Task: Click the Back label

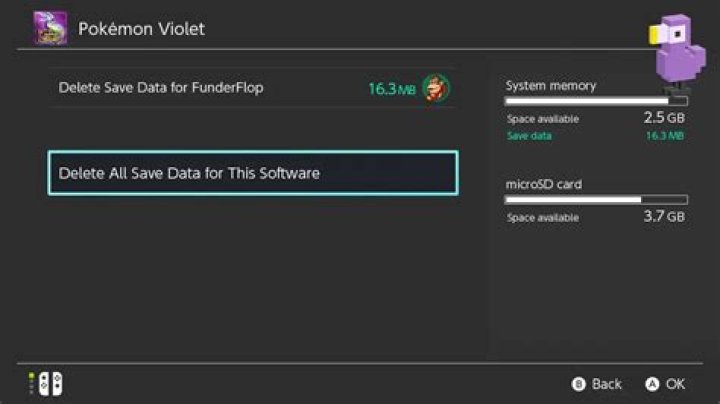Action: 607,384
